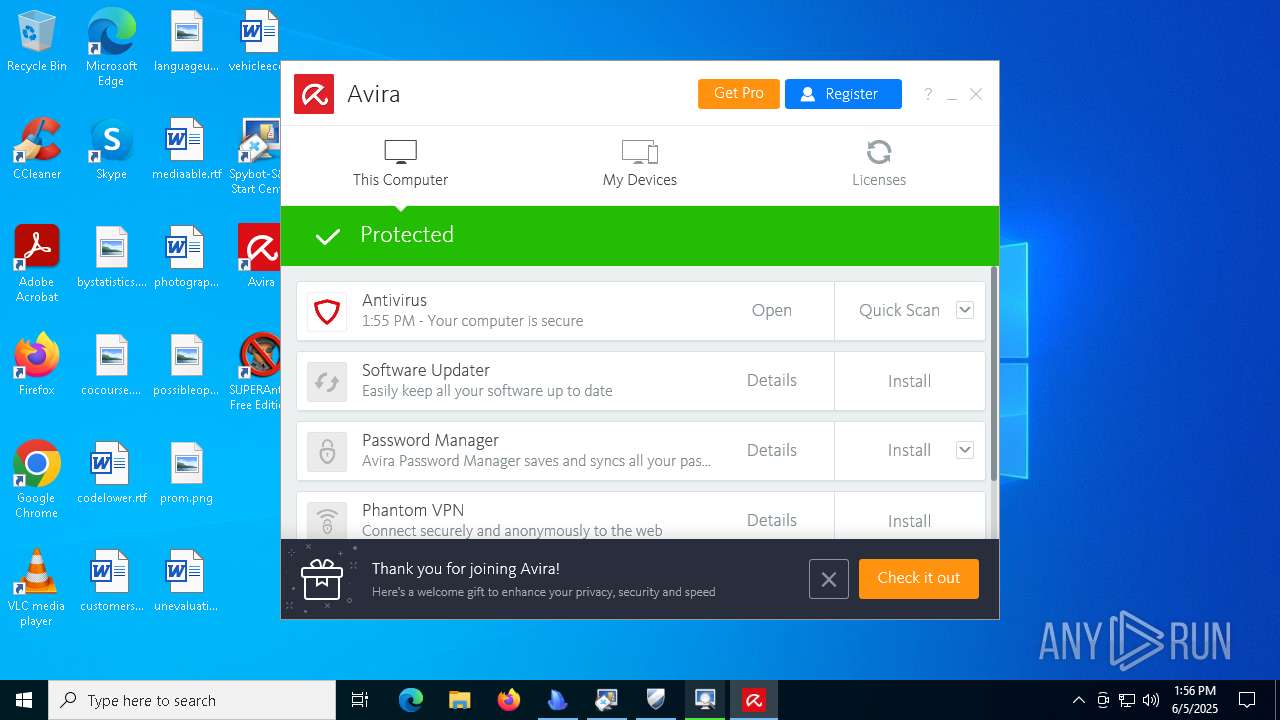Viewport: 1280px width, 720px height.
Task: Click the Protected status checkmark
Action: coord(327,236)
